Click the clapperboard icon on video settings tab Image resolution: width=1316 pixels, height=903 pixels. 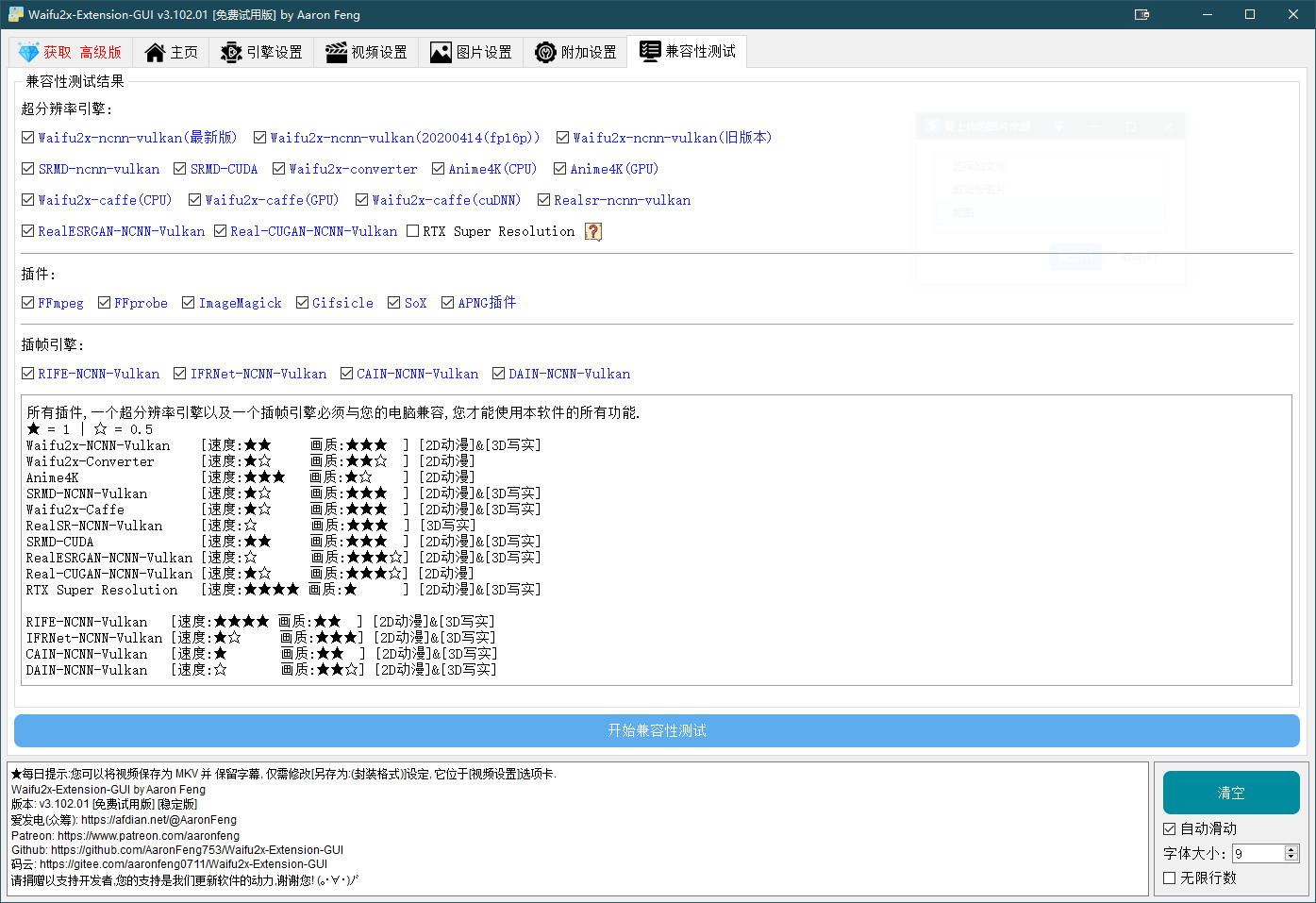(337, 53)
